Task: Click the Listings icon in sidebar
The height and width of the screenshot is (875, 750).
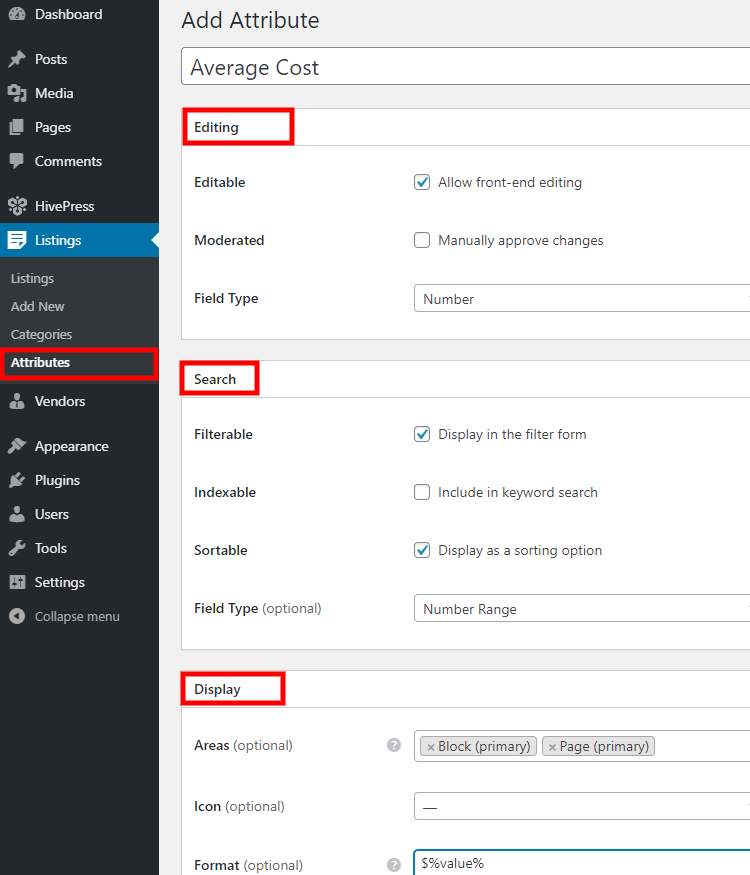Action: (17, 241)
